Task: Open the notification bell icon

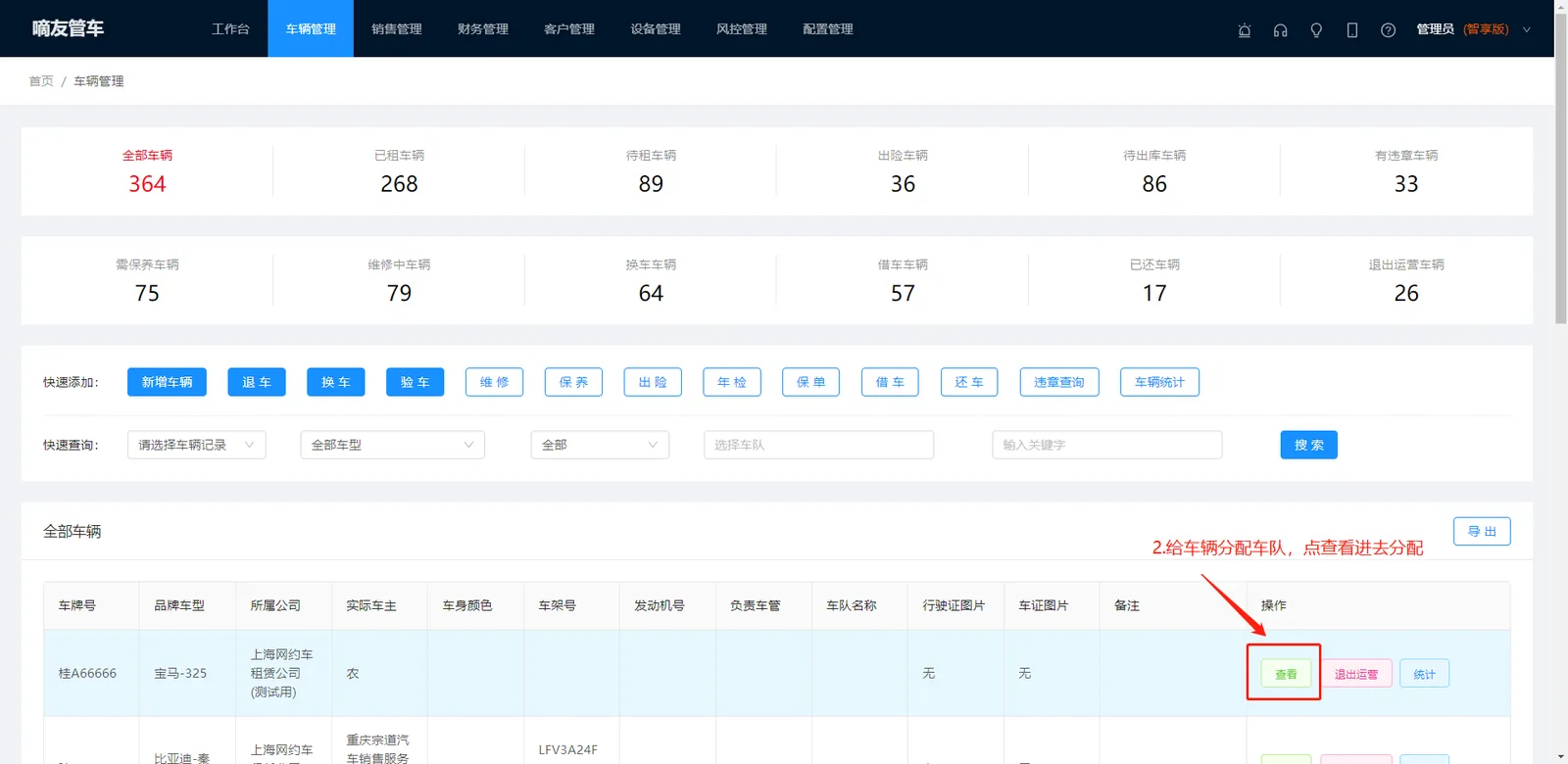Action: coord(1245,29)
